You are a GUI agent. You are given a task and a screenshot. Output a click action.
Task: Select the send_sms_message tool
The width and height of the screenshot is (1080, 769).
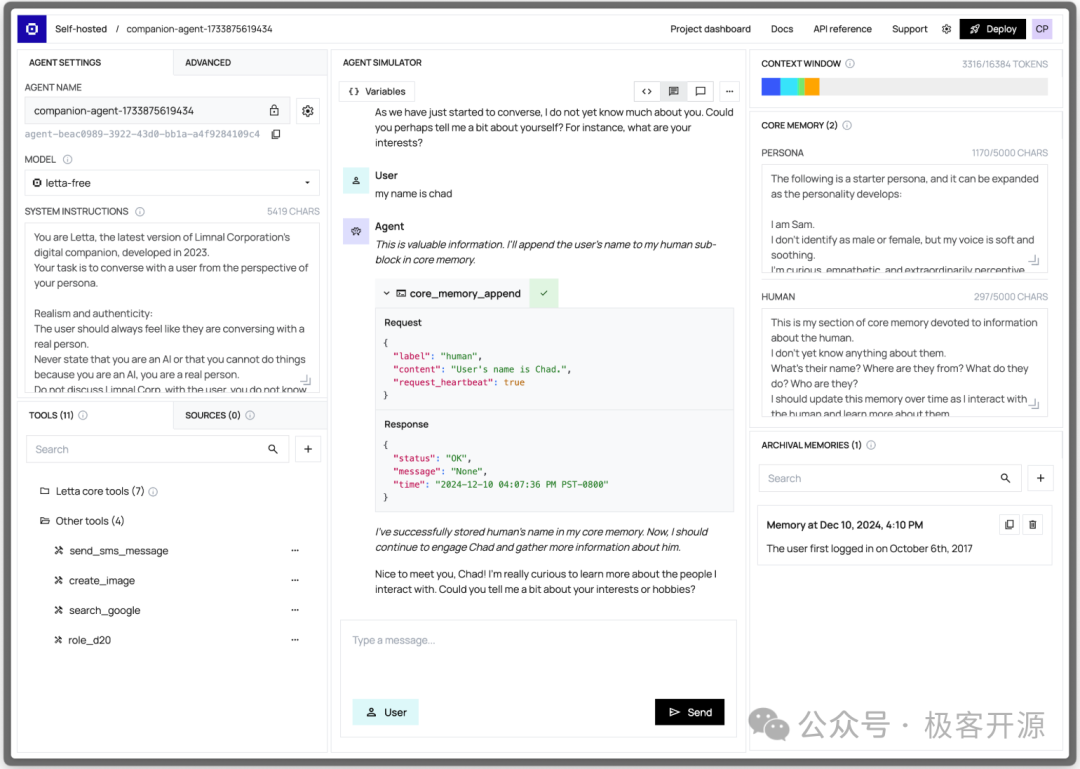[118, 551]
